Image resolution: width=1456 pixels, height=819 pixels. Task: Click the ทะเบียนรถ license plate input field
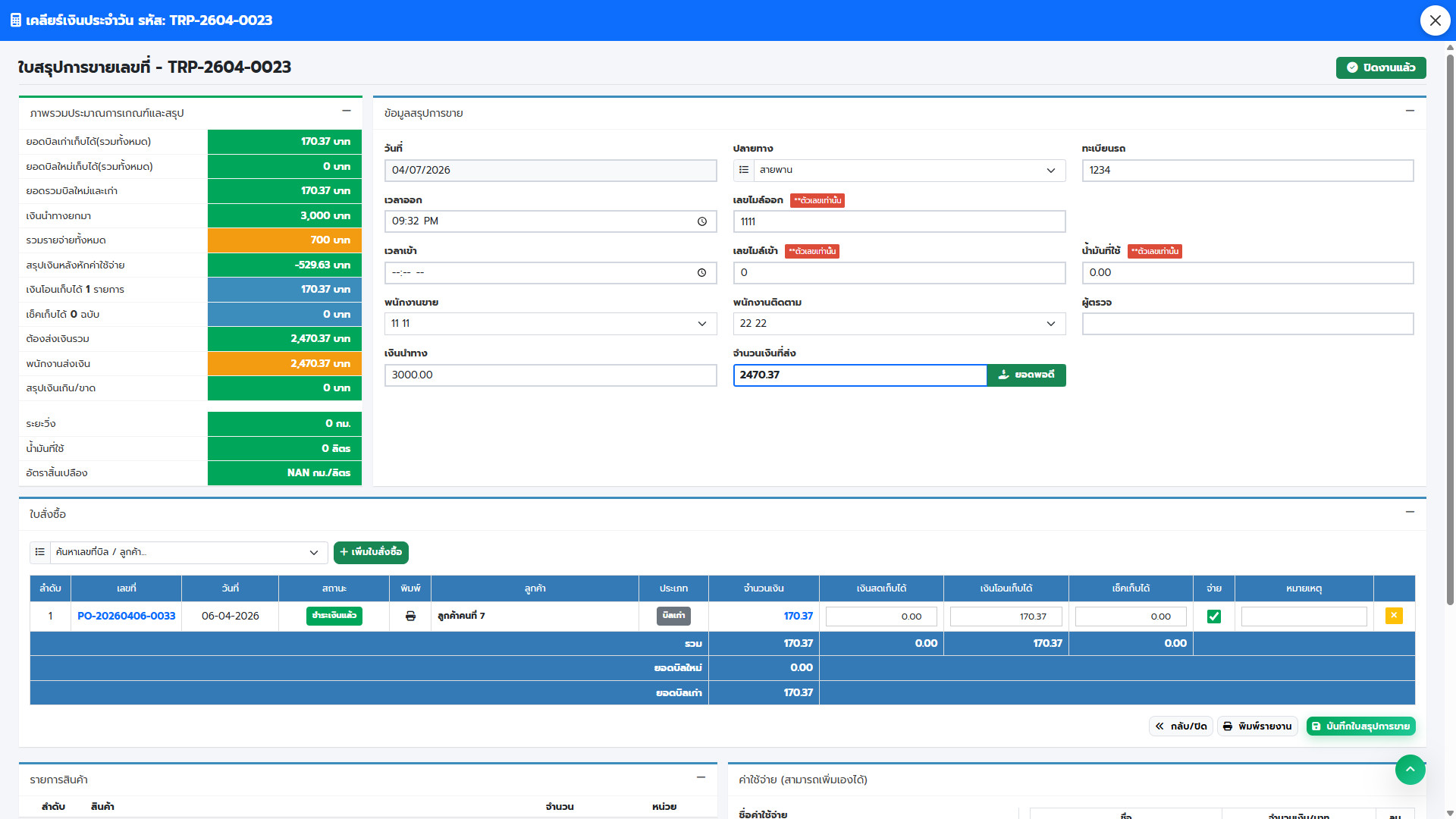click(x=1247, y=170)
